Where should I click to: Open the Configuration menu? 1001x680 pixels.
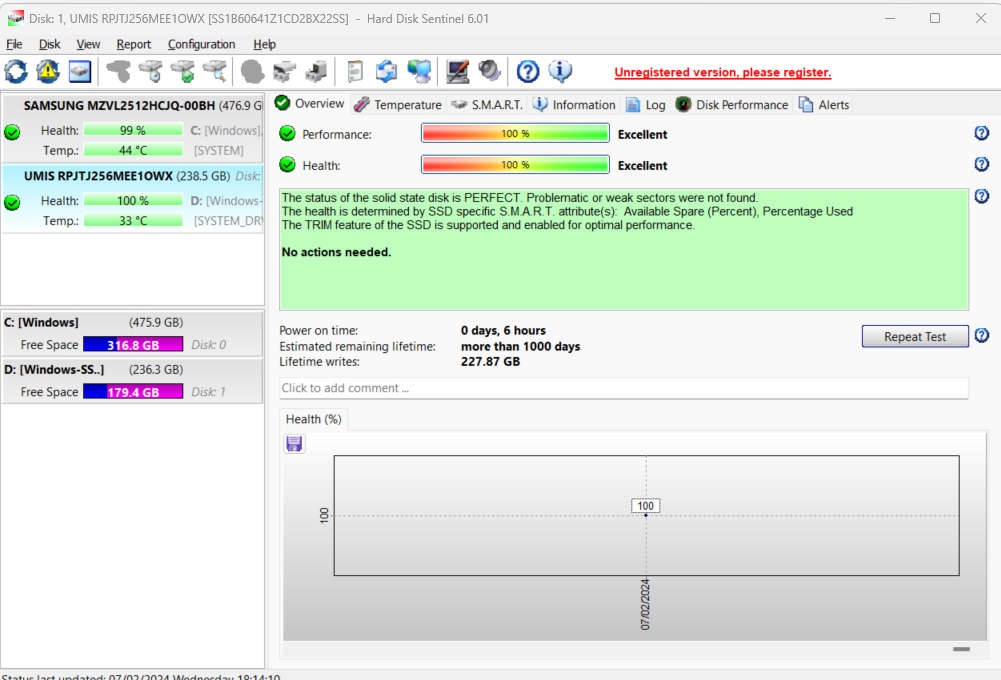[x=201, y=44]
